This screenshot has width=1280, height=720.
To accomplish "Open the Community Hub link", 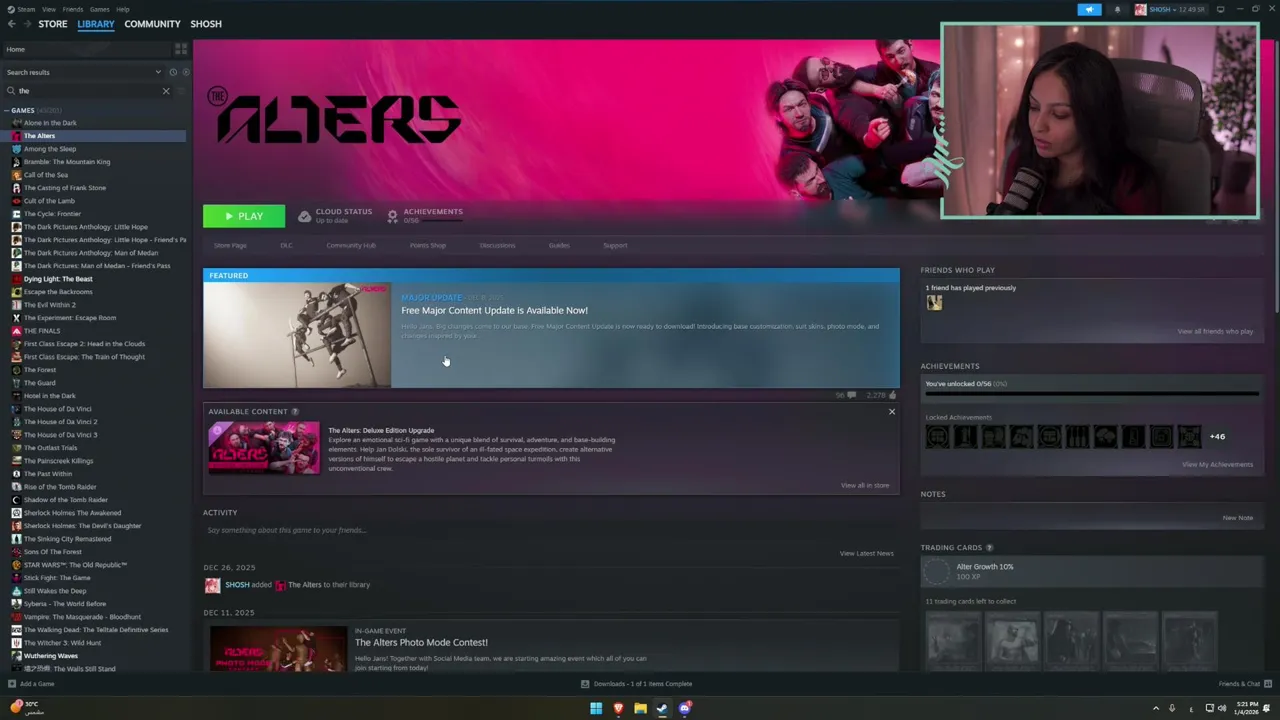I will tap(351, 246).
